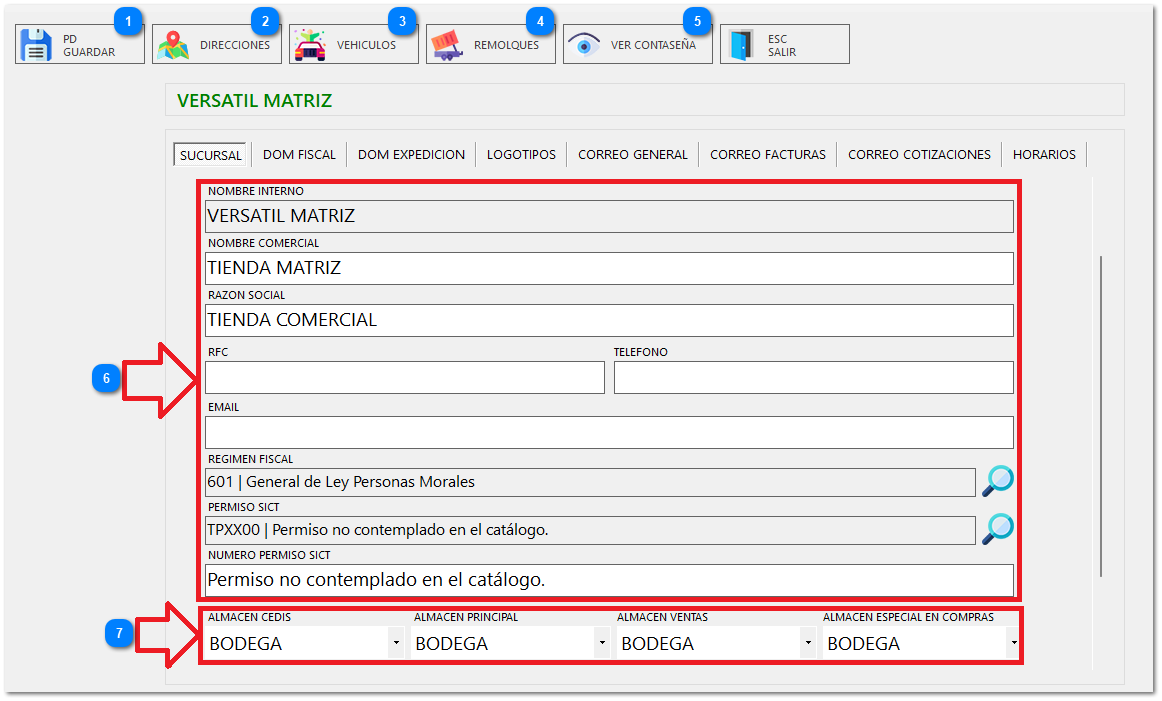
Task: Focus the Telefono text field
Action: pos(813,378)
